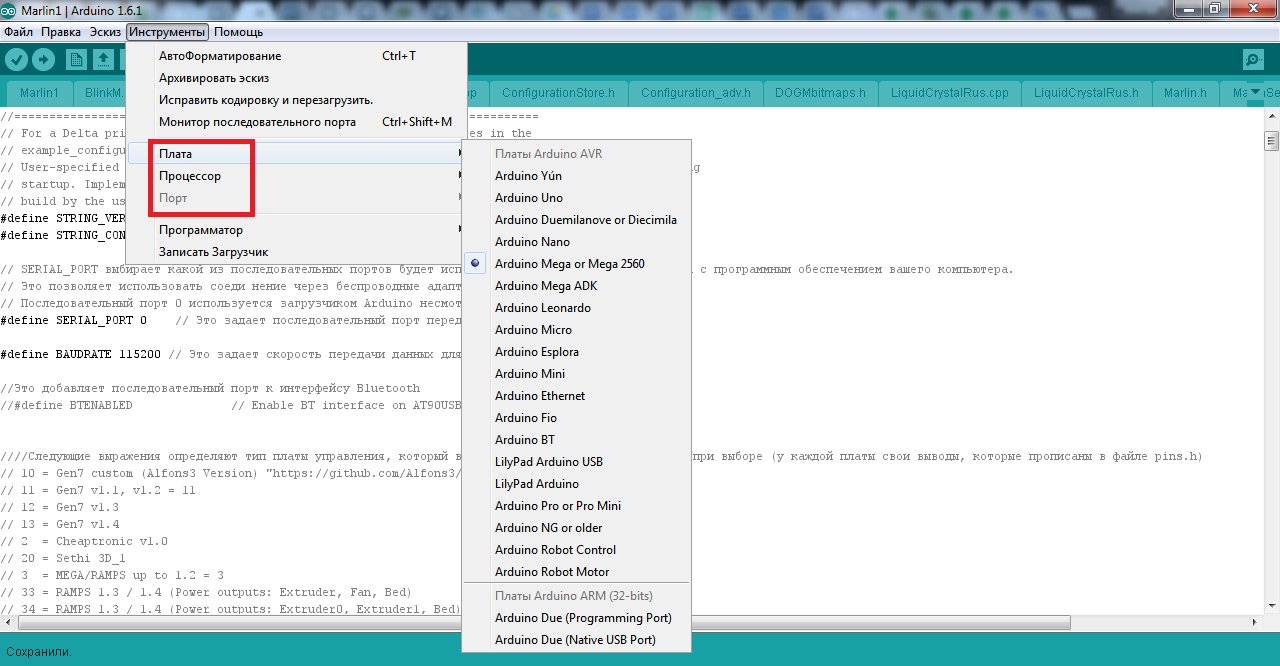Viewport: 1280px width, 666px height.
Task: Select Arduino Due (Programming Port) board
Action: [577, 618]
